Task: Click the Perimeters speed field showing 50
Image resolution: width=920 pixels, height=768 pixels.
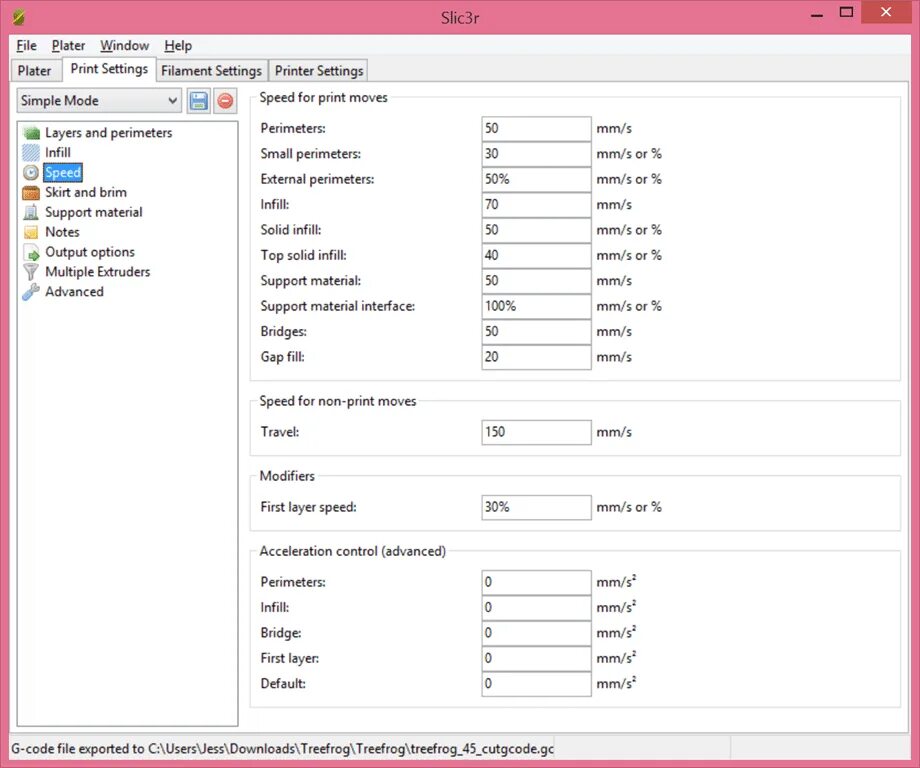Action: pyautogui.click(x=536, y=128)
